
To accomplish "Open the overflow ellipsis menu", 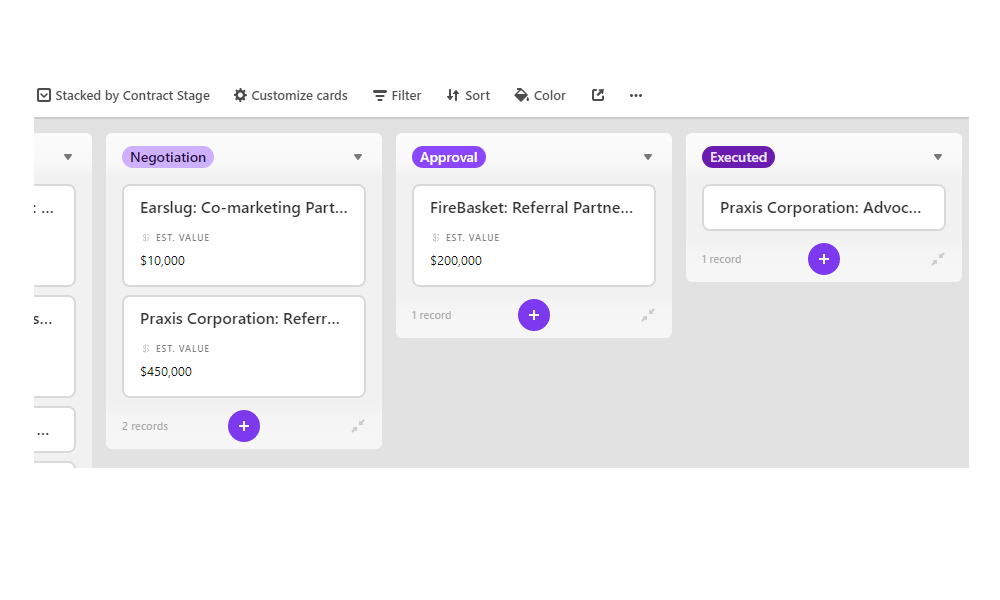I will (635, 95).
